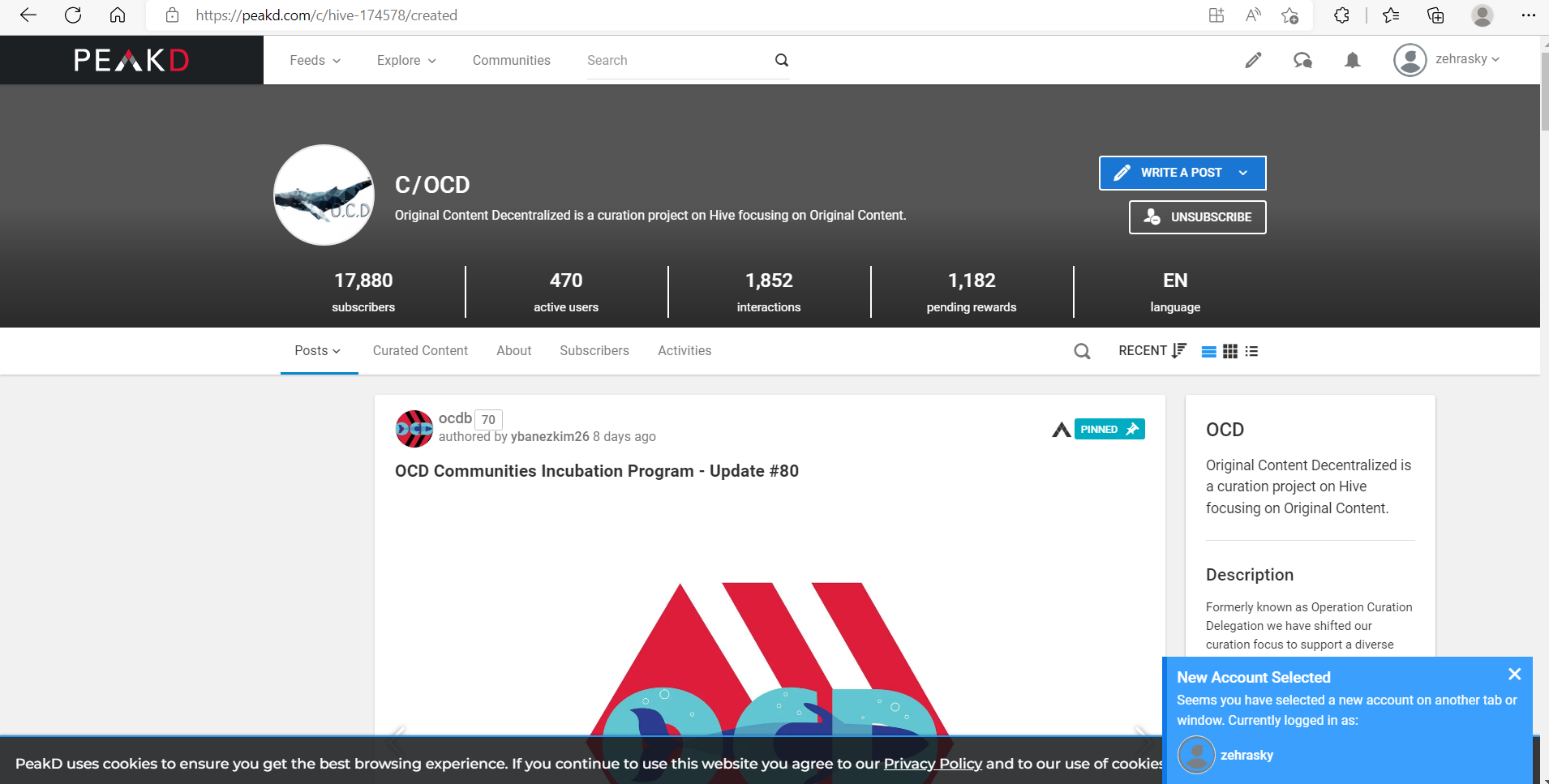1549x784 pixels.
Task: Click the 1,852 interactions statistic
Action: pos(769,292)
